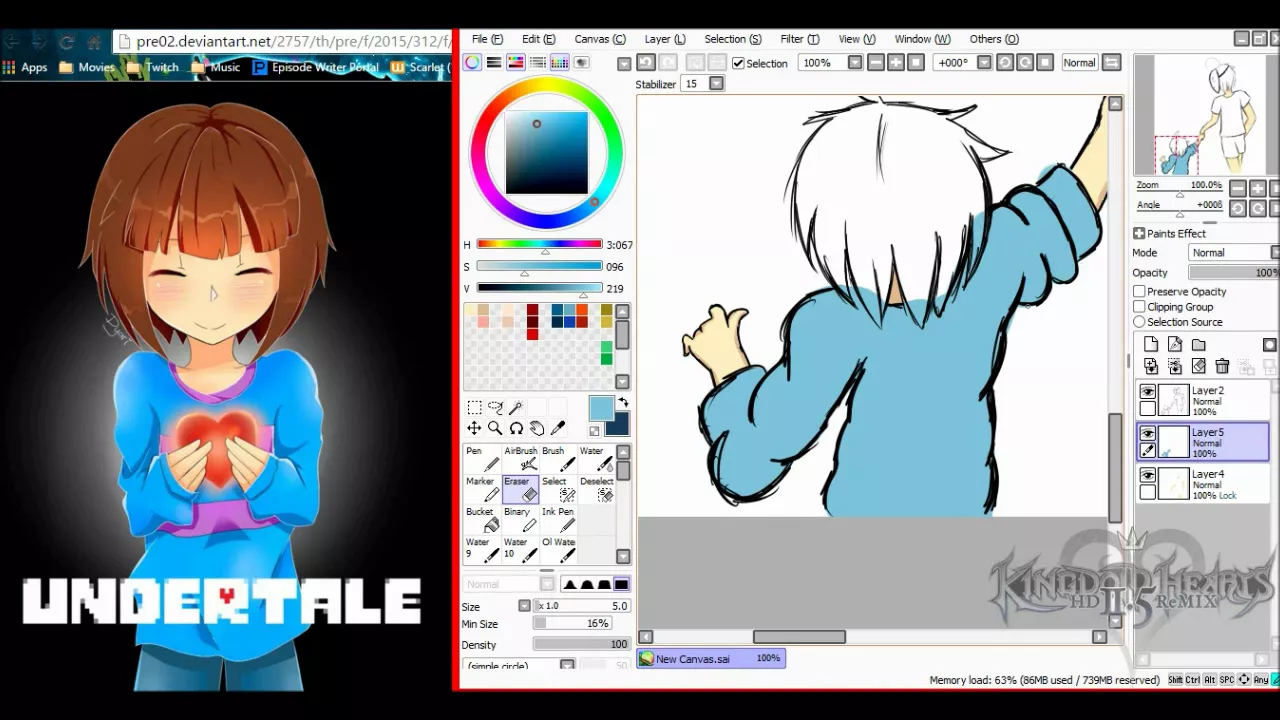Open the Others menu
1280x720 pixels.
click(x=994, y=39)
